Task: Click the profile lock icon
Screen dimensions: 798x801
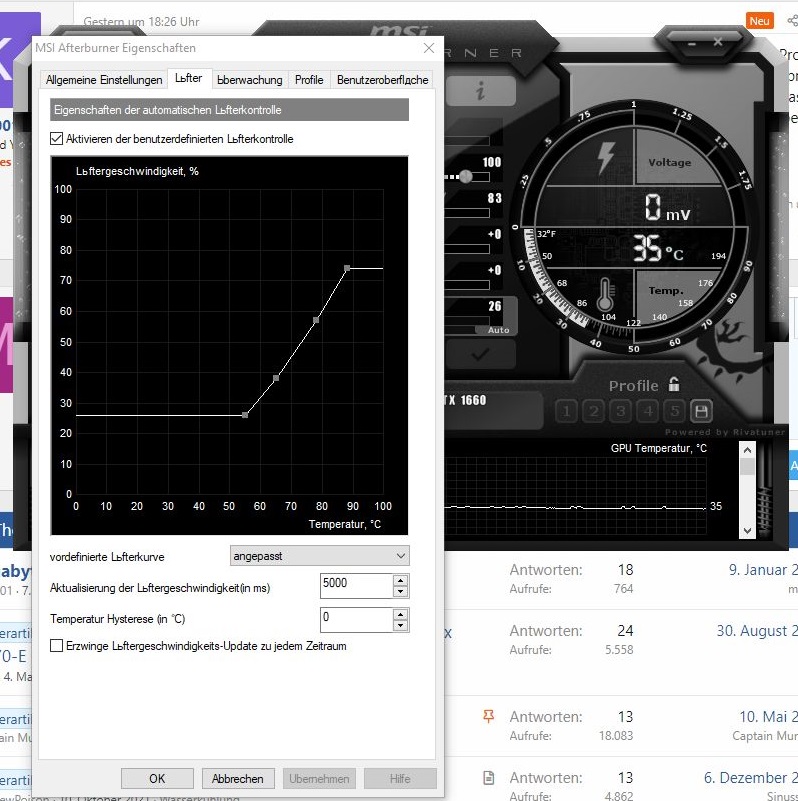Action: tap(674, 384)
